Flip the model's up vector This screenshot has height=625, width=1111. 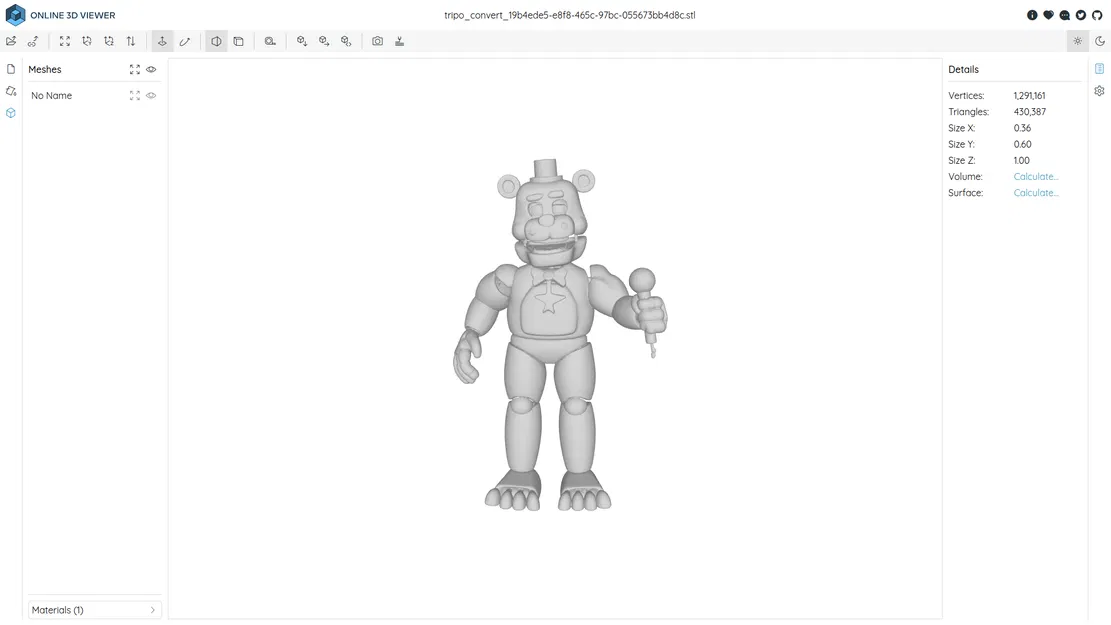[130, 41]
